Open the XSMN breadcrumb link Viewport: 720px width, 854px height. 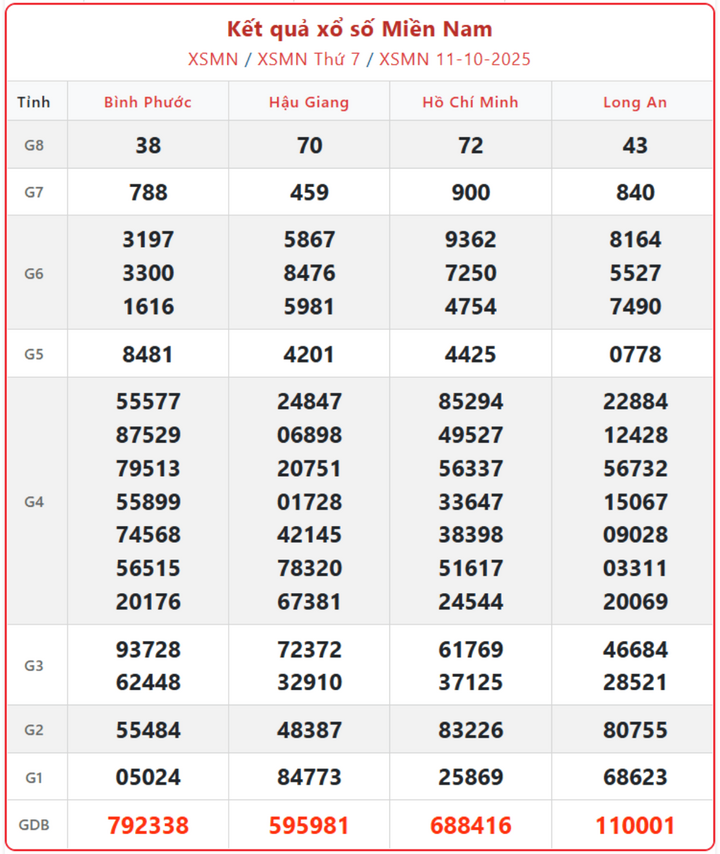[212, 59]
